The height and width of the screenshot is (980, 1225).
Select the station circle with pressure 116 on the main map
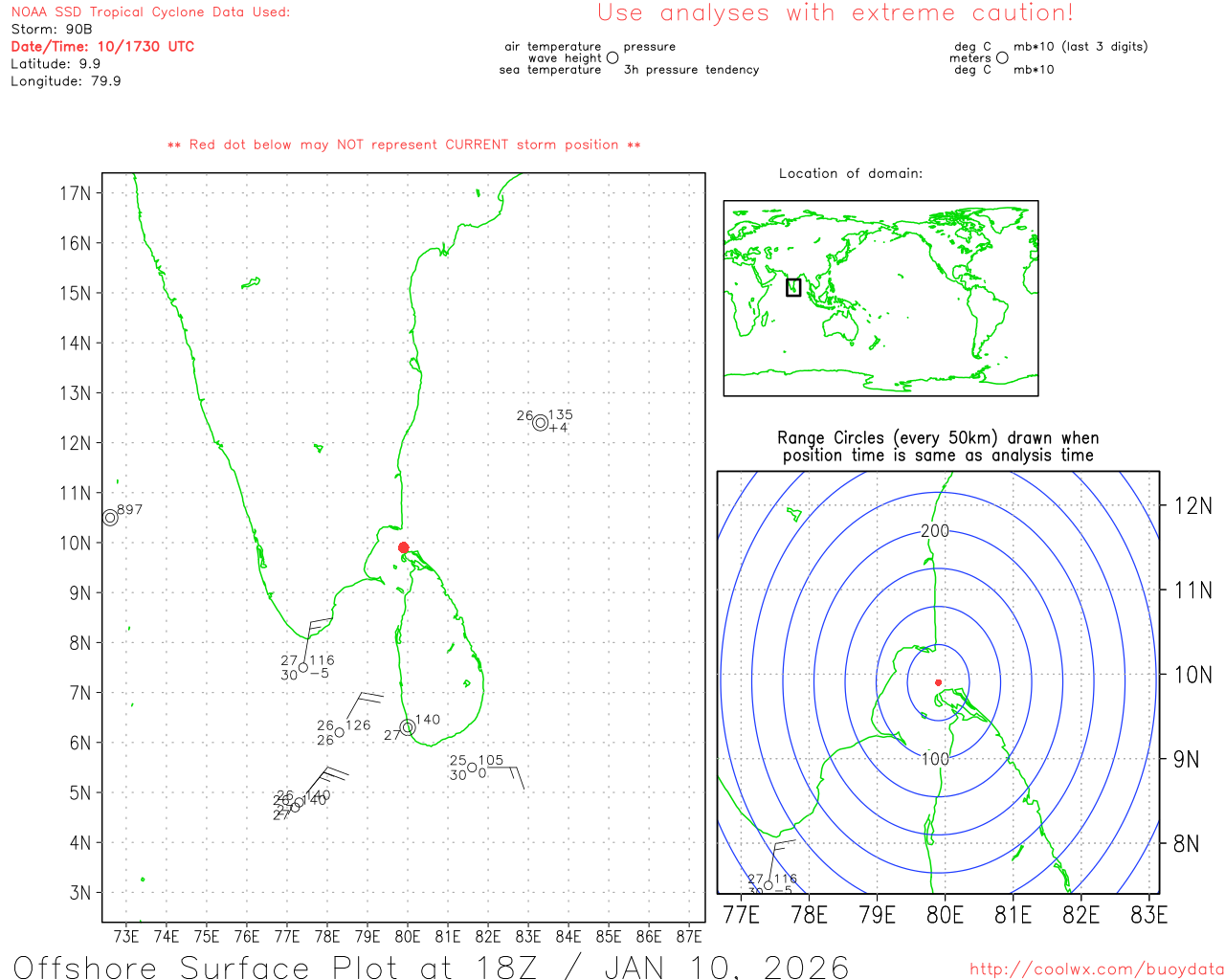[303, 667]
